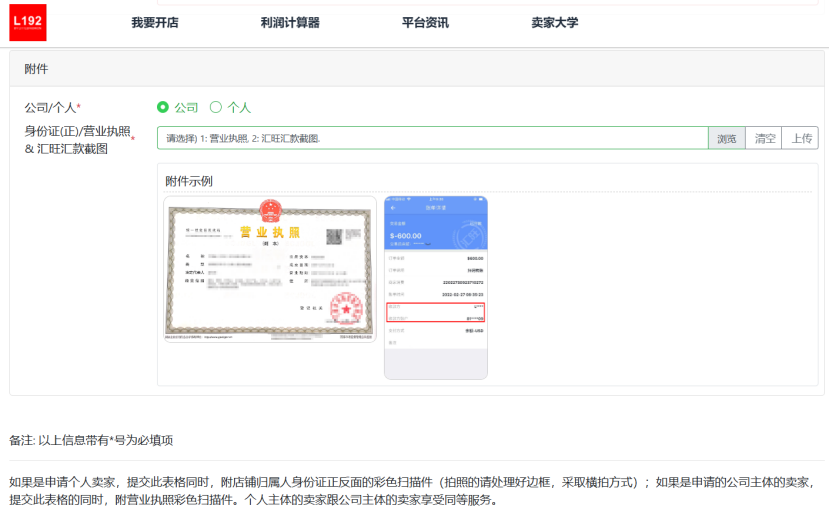Open the business license sample image

[270, 270]
